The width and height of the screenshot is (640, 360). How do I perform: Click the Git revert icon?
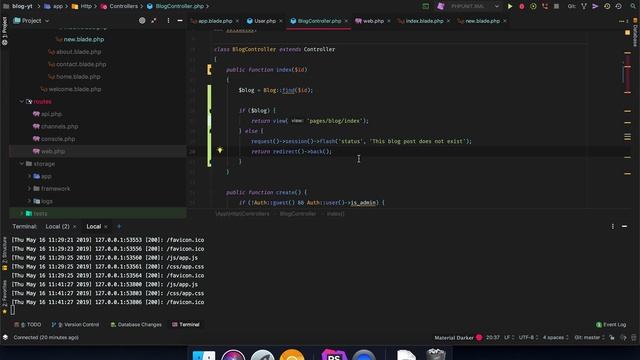pyautogui.click(x=618, y=6)
